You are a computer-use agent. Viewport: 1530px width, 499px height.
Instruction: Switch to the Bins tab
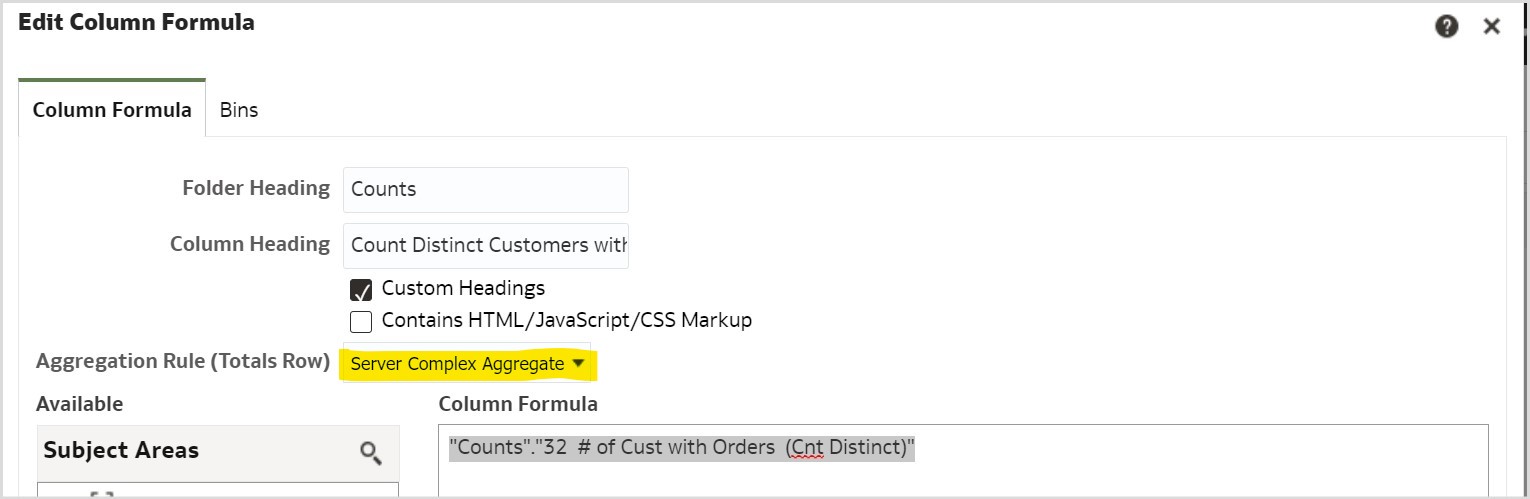[x=239, y=110]
